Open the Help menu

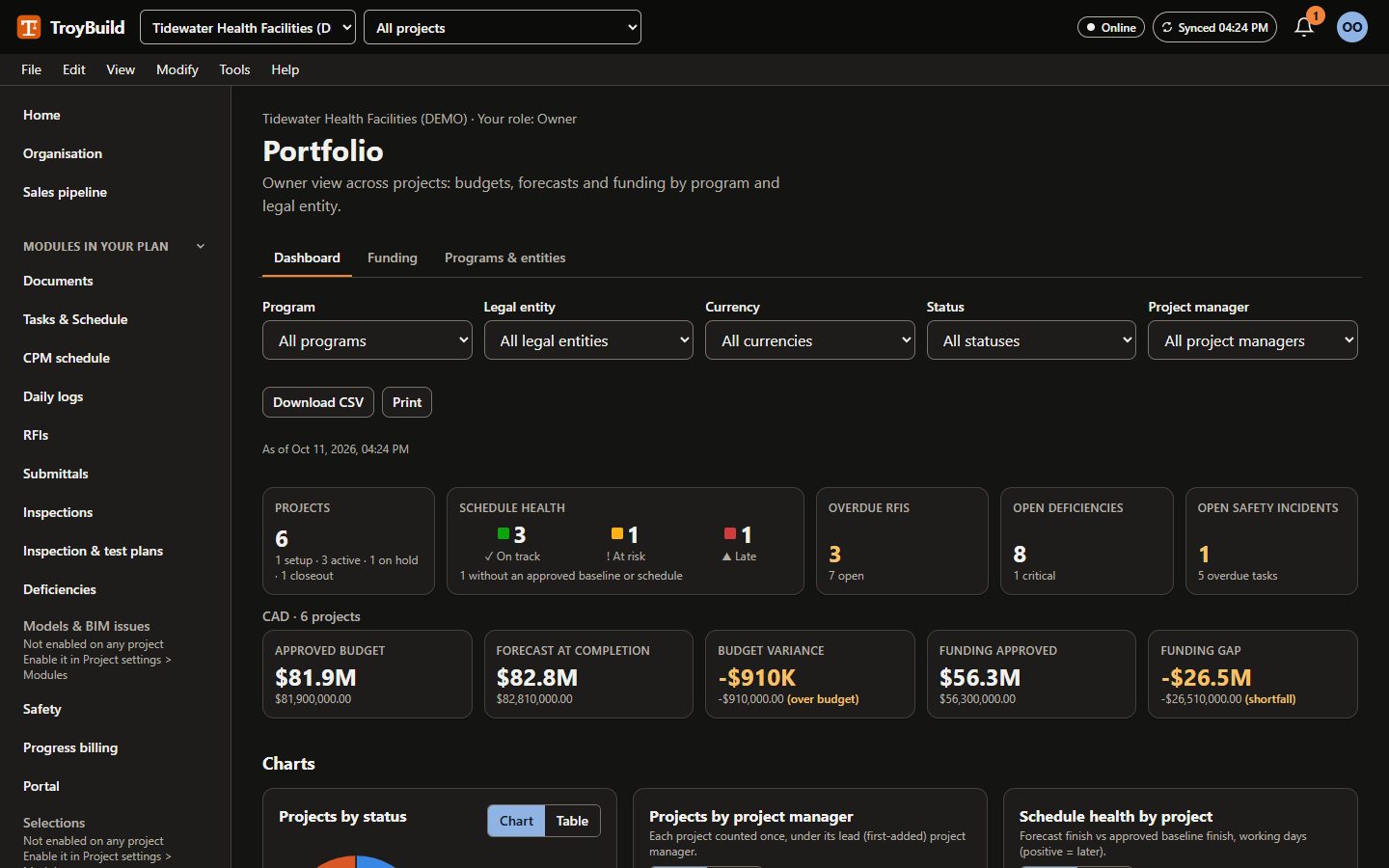click(x=285, y=69)
